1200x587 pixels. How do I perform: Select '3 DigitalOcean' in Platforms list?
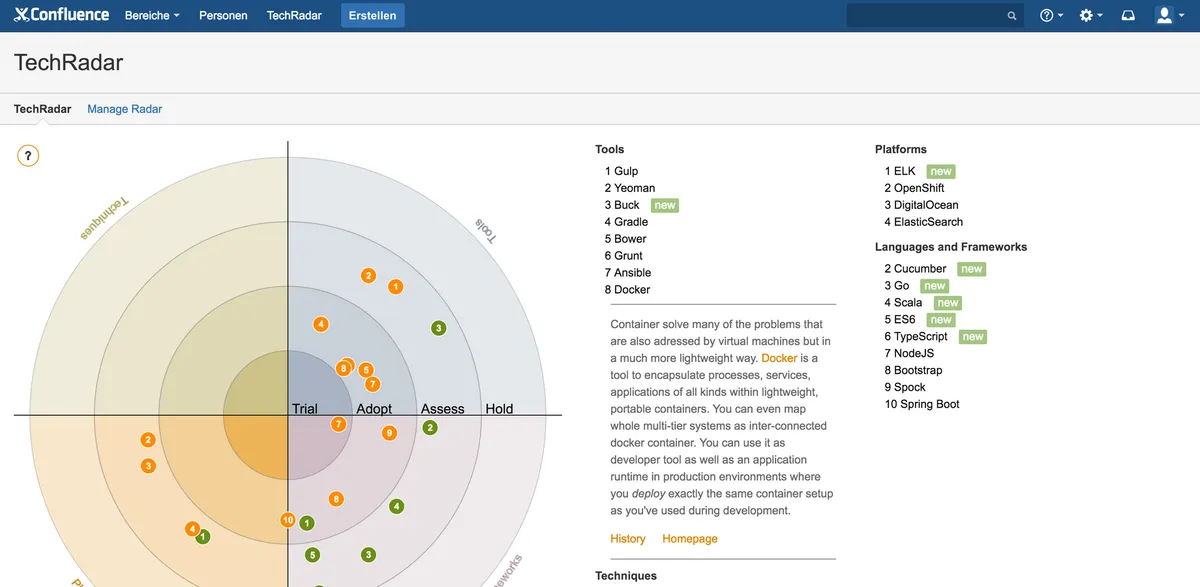coord(921,205)
